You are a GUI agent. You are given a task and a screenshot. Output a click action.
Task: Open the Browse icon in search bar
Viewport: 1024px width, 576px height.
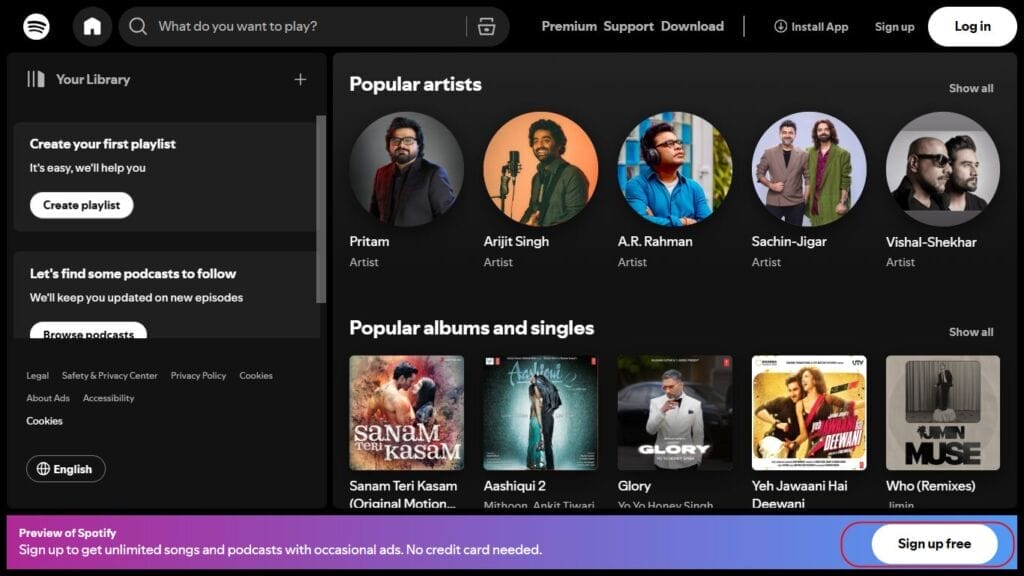(487, 26)
